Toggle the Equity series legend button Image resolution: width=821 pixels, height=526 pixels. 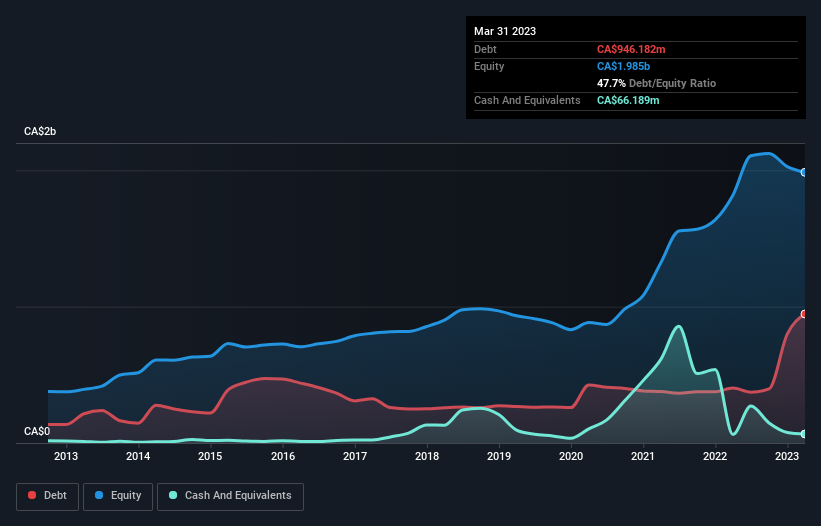tap(118, 496)
